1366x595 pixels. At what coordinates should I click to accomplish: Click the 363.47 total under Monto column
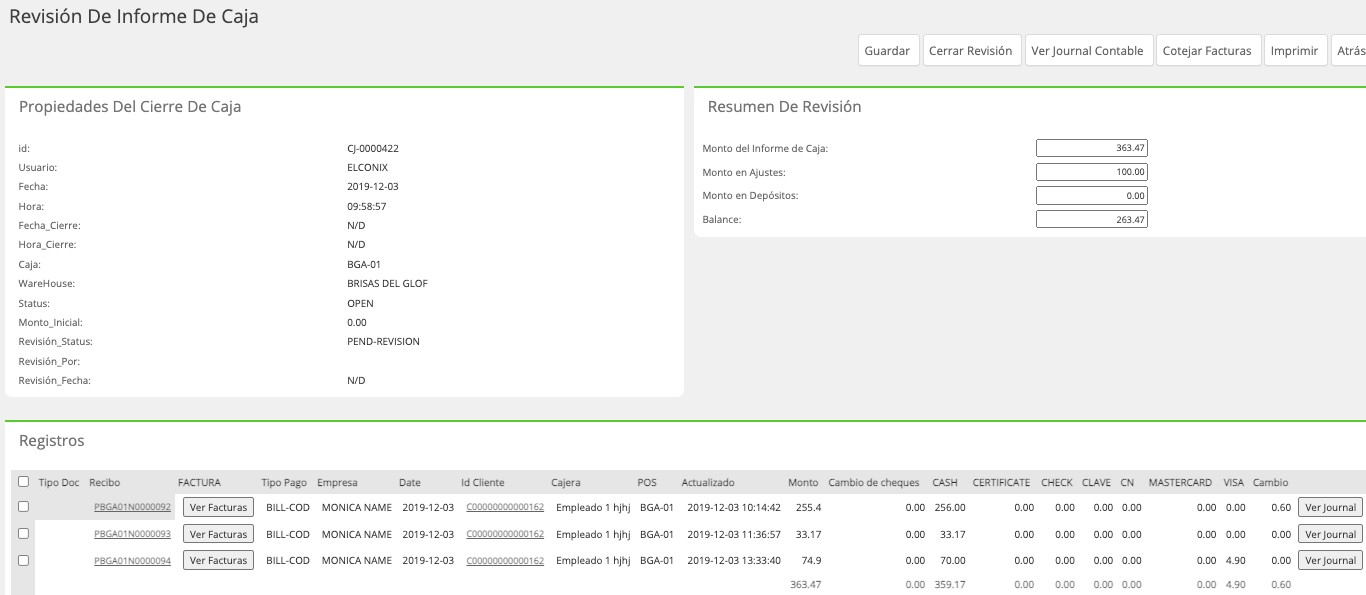(x=805, y=584)
